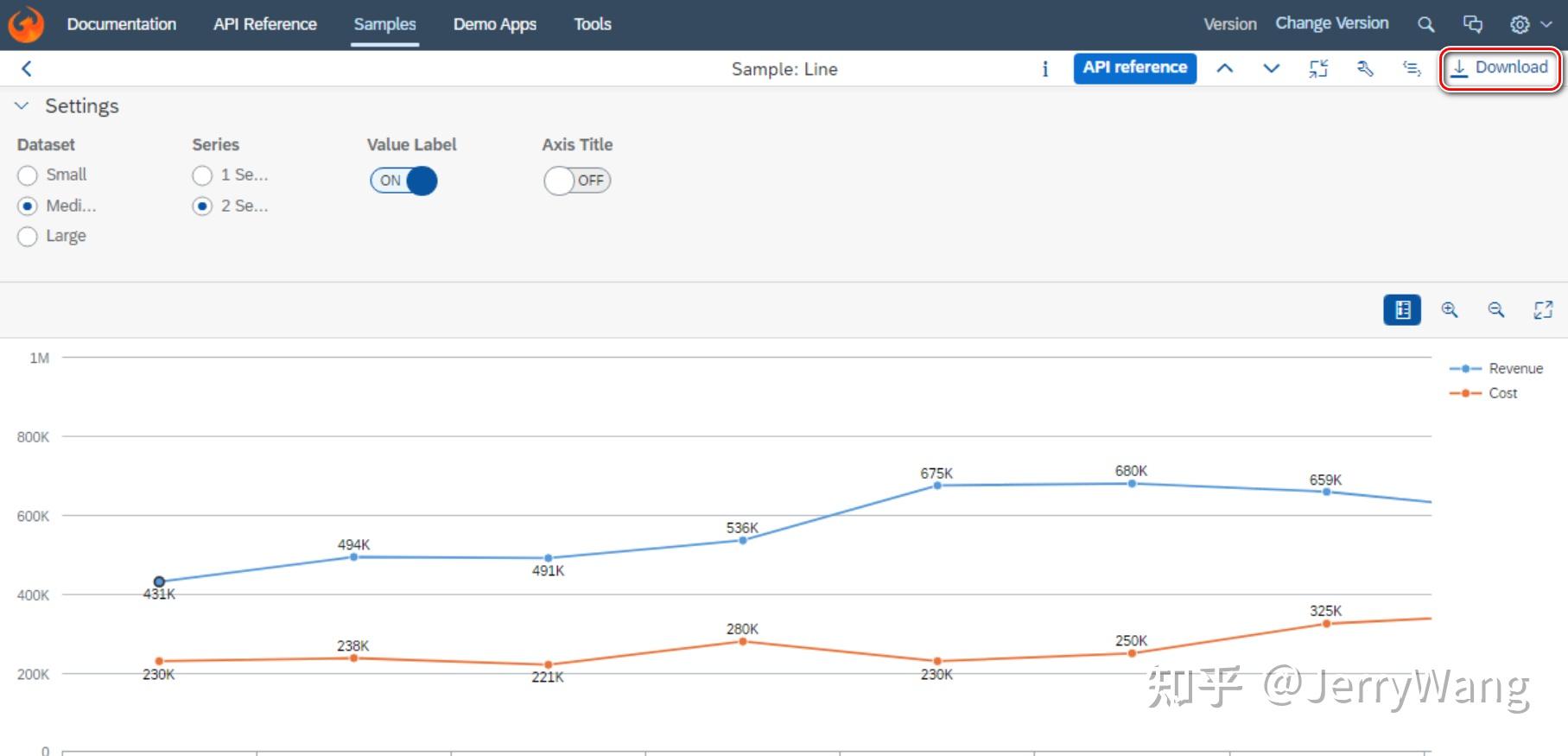Toggle the chart legend icon

(1402, 309)
